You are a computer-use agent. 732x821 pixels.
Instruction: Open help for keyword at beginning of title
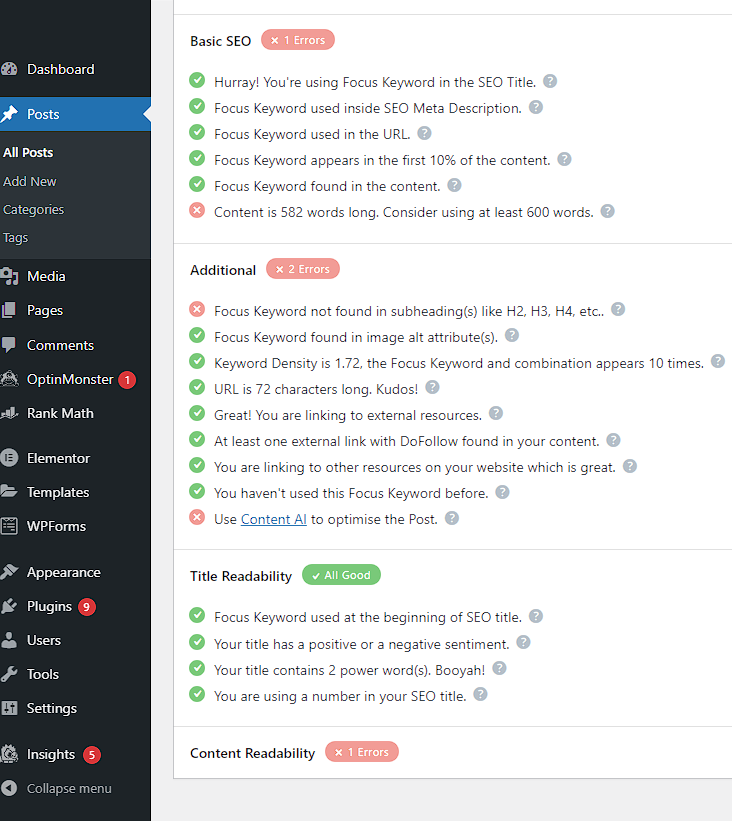536,616
